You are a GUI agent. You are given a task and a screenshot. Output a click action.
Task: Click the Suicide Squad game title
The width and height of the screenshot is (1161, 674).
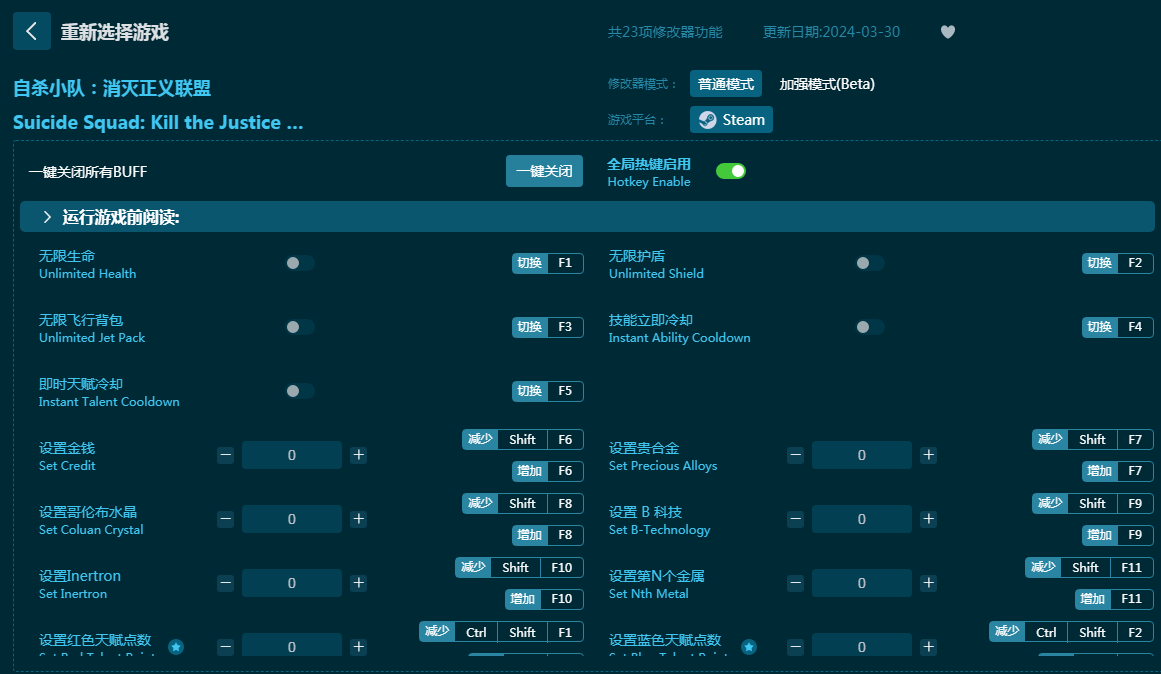[x=158, y=122]
